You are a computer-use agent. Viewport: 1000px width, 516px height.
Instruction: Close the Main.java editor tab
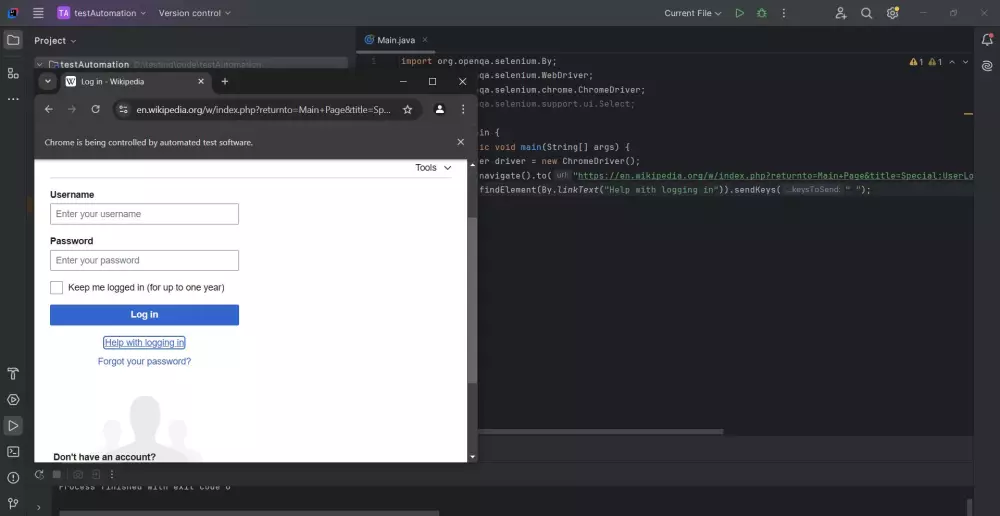pos(425,40)
